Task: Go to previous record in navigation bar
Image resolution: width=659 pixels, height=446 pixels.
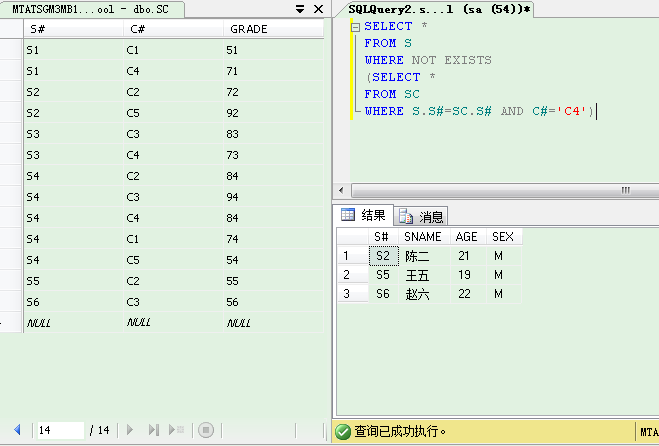Action: 17,430
